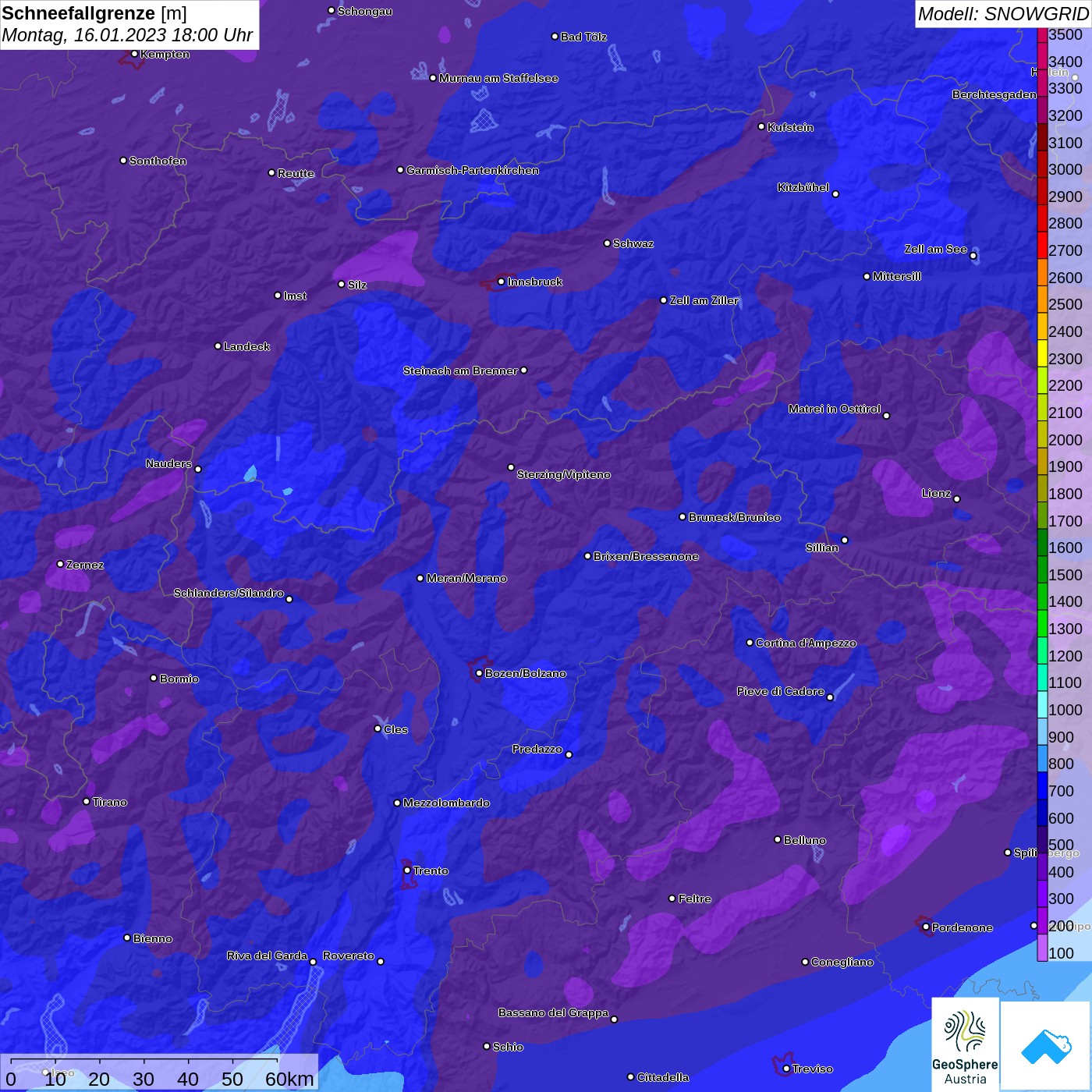Click the Bormio location dot
Screen dimensions: 1092x1092
[x=154, y=678]
